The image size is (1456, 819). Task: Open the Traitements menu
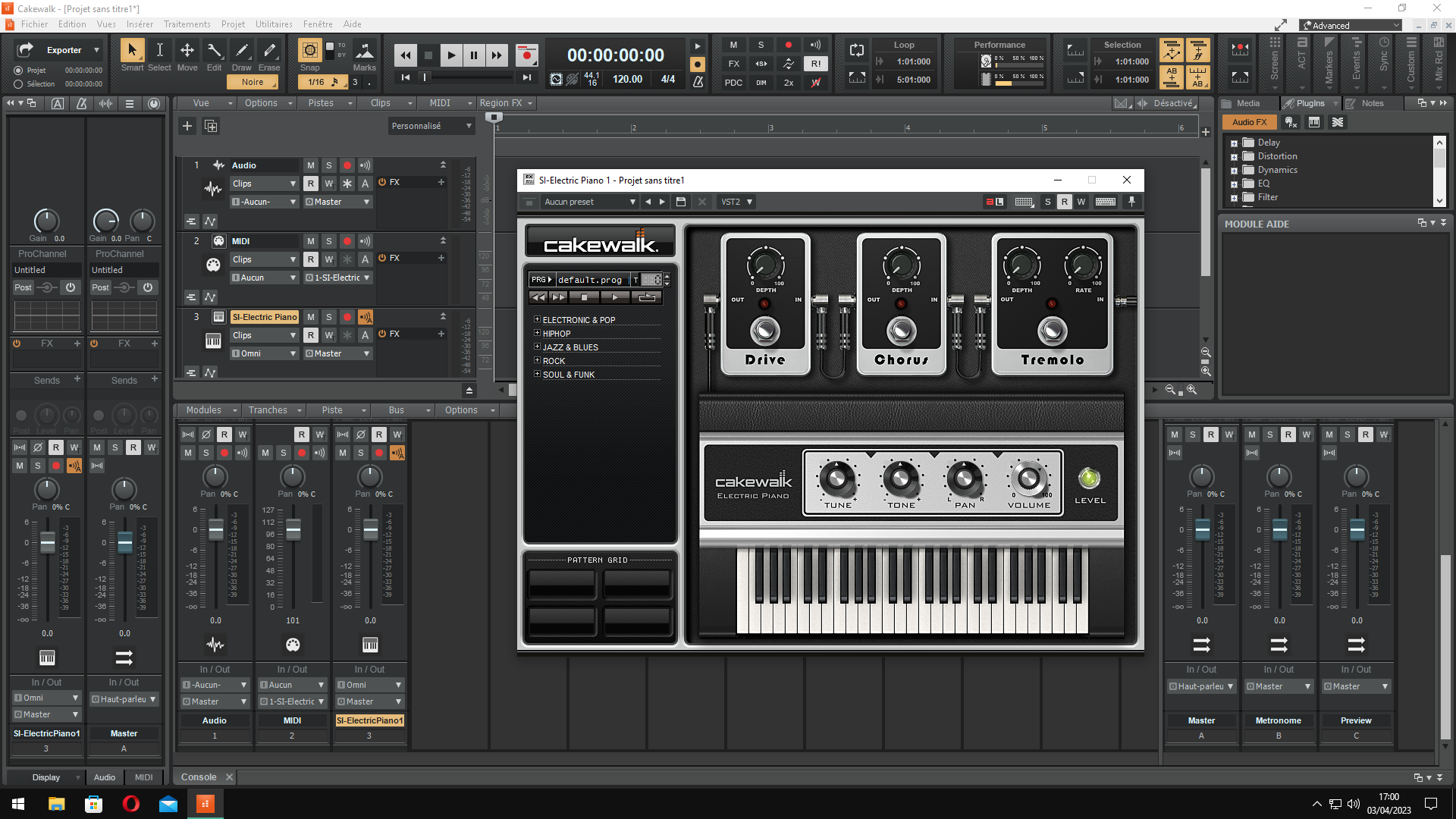coord(187,24)
